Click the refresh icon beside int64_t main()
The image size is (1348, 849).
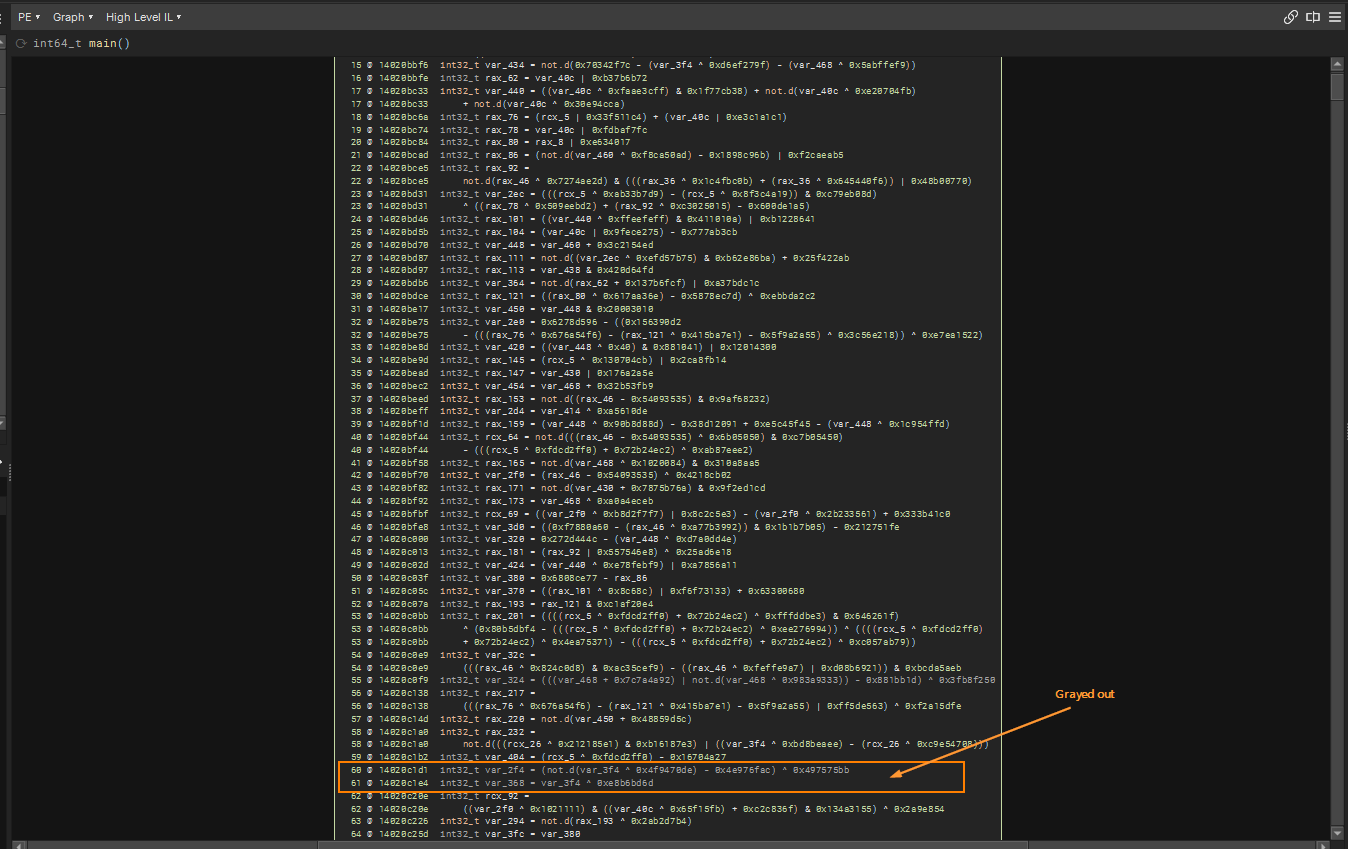[21, 44]
